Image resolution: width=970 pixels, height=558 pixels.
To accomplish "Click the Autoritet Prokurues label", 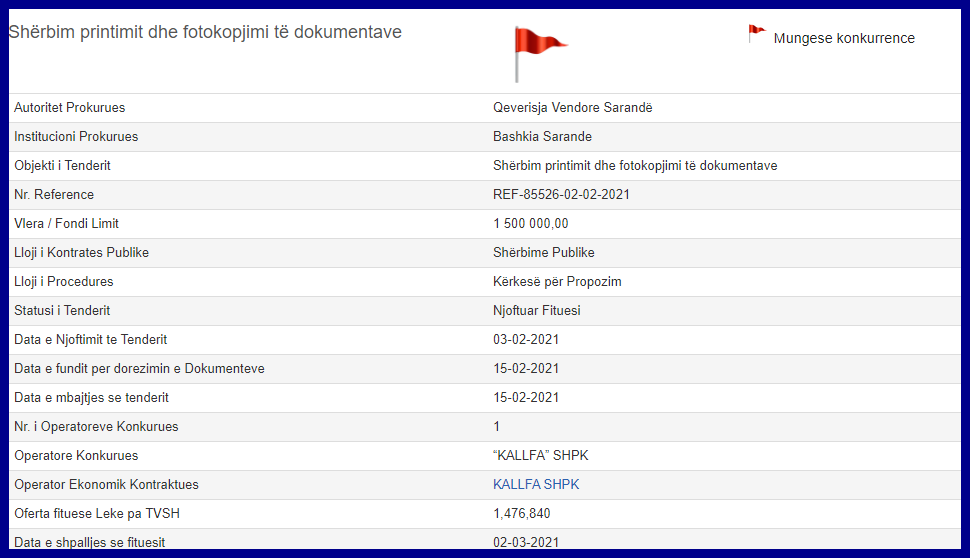I will (x=69, y=108).
